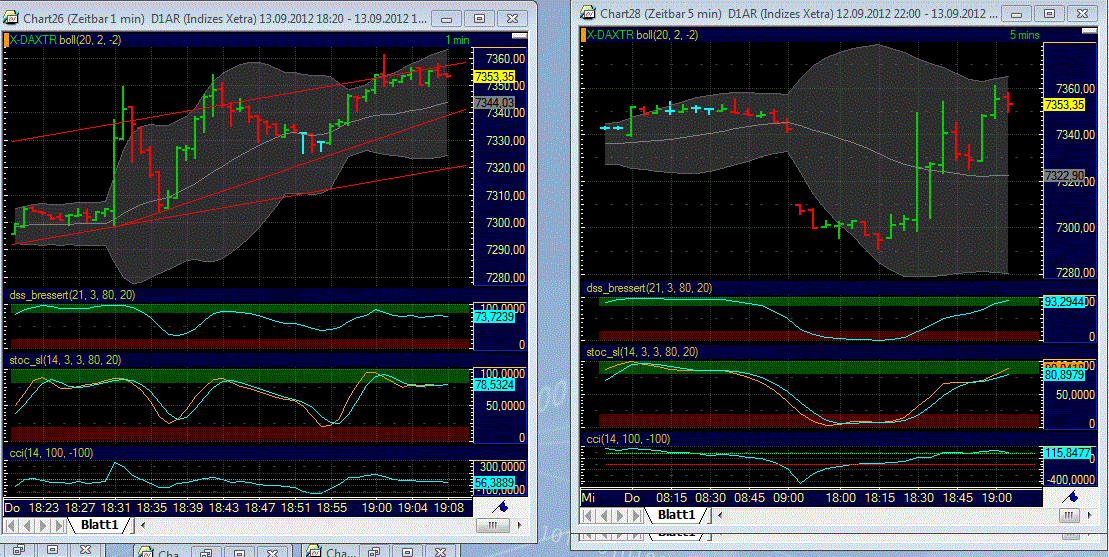The width and height of the screenshot is (1109, 557).
Task: Click left scroll arrow in Chart28
Action: pyautogui.click(x=719, y=515)
